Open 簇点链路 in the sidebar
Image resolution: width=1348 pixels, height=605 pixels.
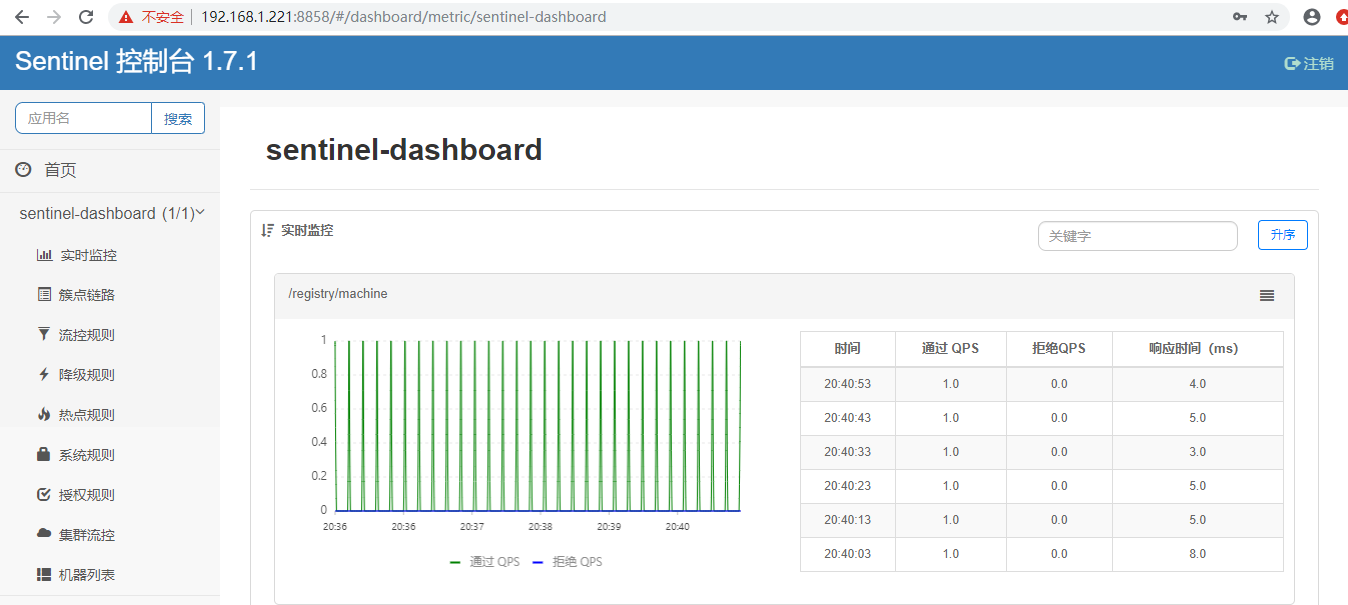point(88,295)
